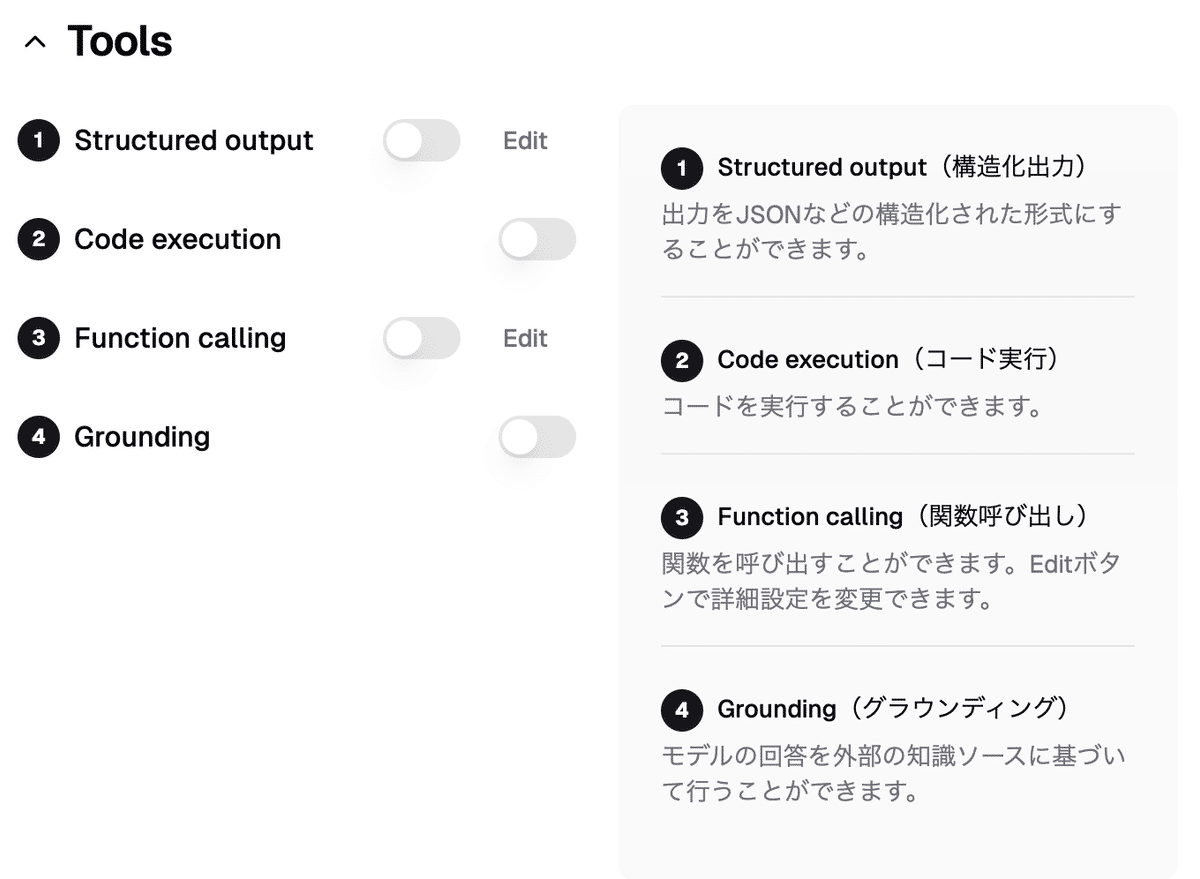Image resolution: width=1200 pixels, height=879 pixels.
Task: Click the Structured output label on the left
Action: [194, 141]
